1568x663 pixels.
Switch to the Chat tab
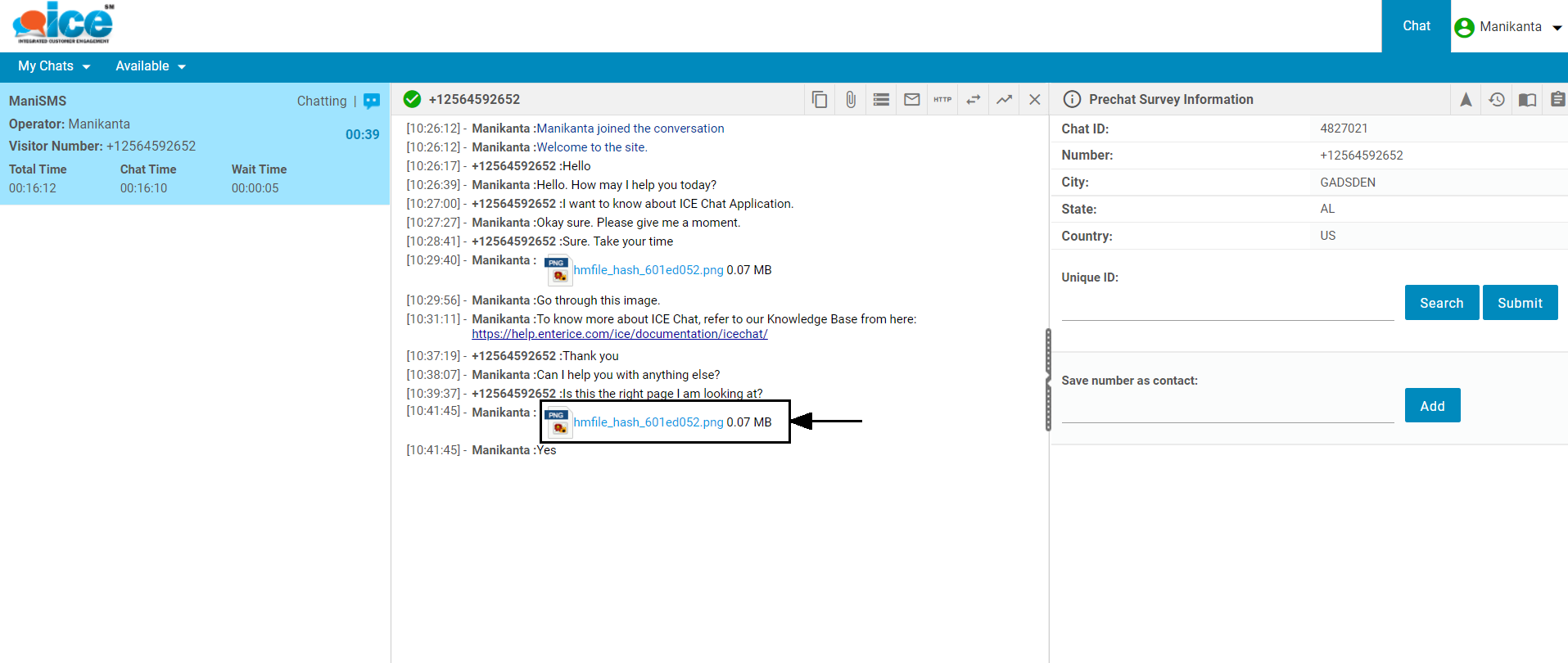(1416, 26)
